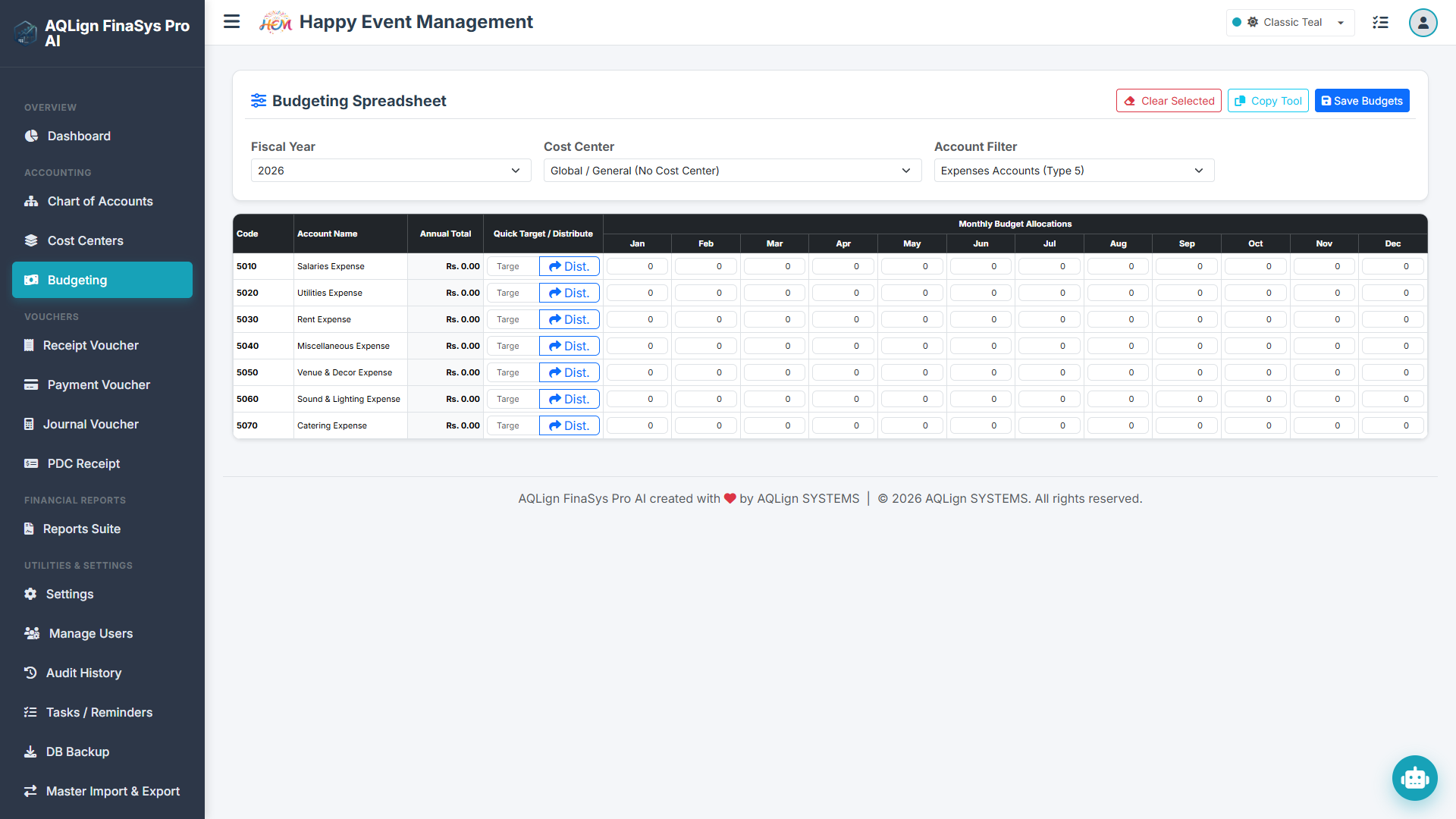The width and height of the screenshot is (1456, 819).
Task: Click Jan budget cell for Salaries Expense
Action: point(637,266)
